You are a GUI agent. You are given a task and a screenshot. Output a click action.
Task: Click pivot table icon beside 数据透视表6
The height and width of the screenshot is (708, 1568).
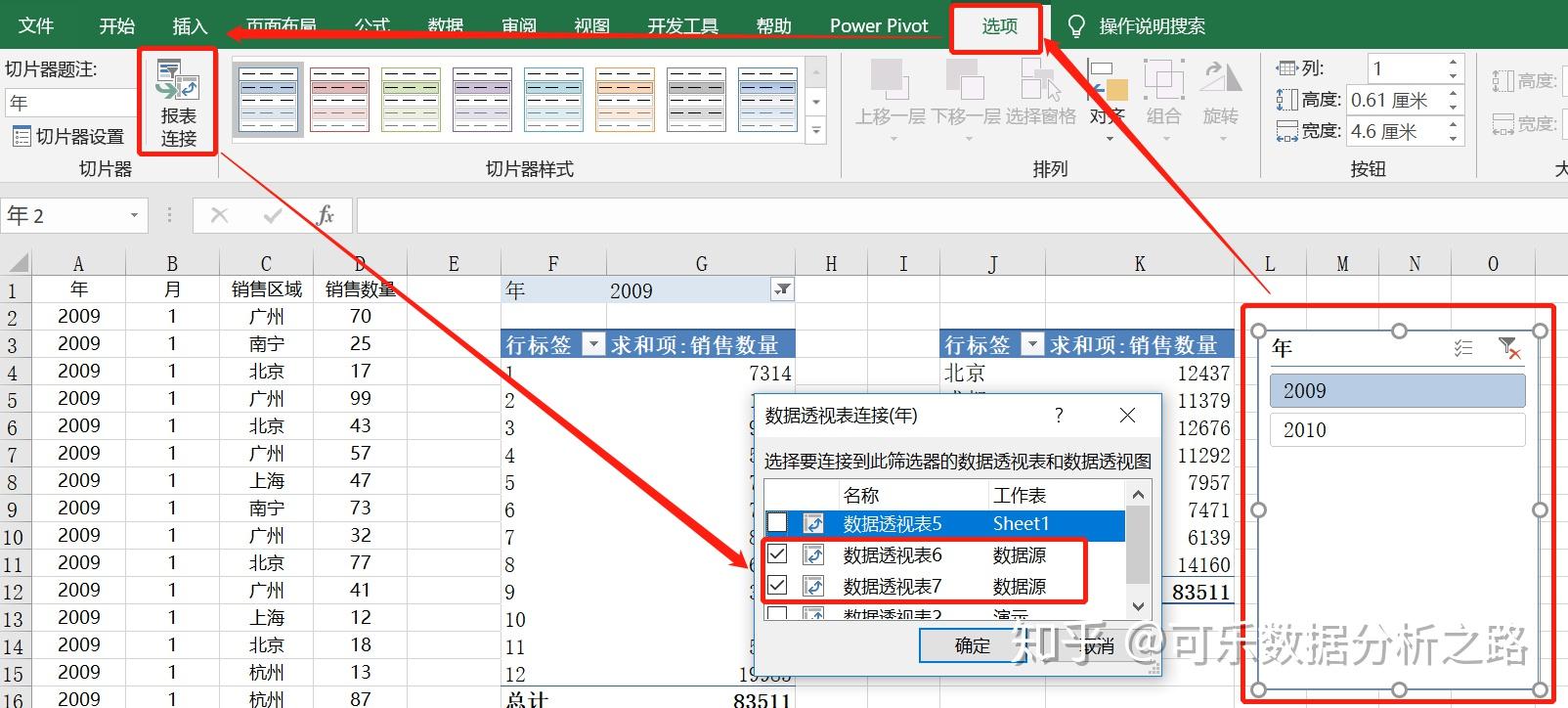pyautogui.click(x=813, y=555)
